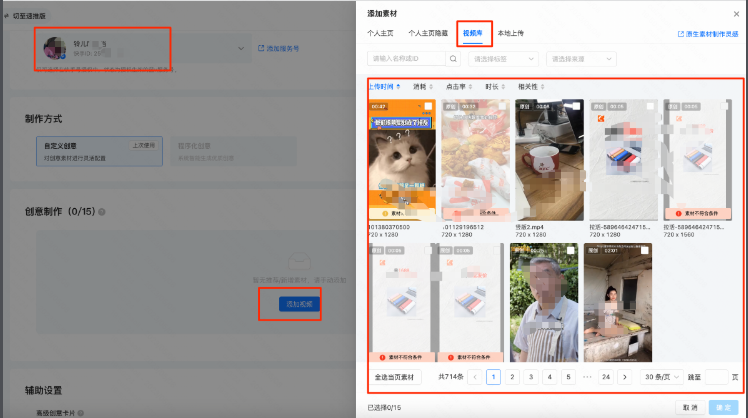Close the 添加素材 panel with the X

pyautogui.click(x=736, y=14)
